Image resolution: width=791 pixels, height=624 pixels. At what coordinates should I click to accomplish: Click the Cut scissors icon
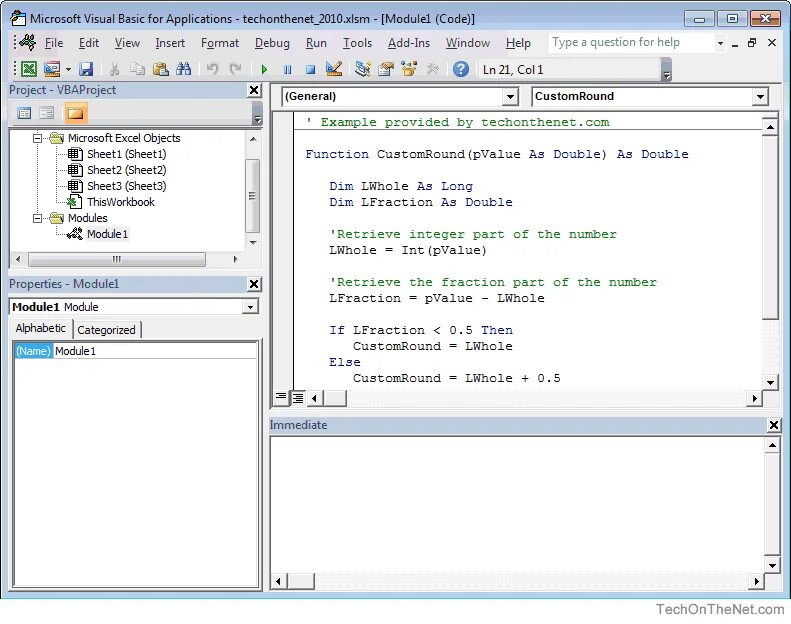pos(115,69)
